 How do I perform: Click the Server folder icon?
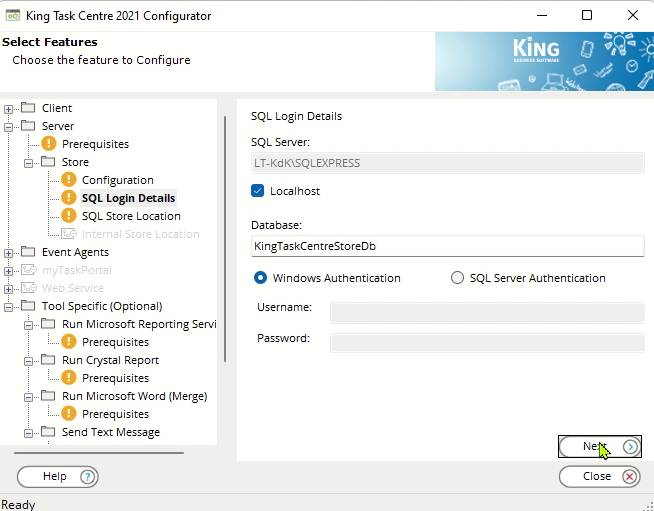(x=28, y=126)
